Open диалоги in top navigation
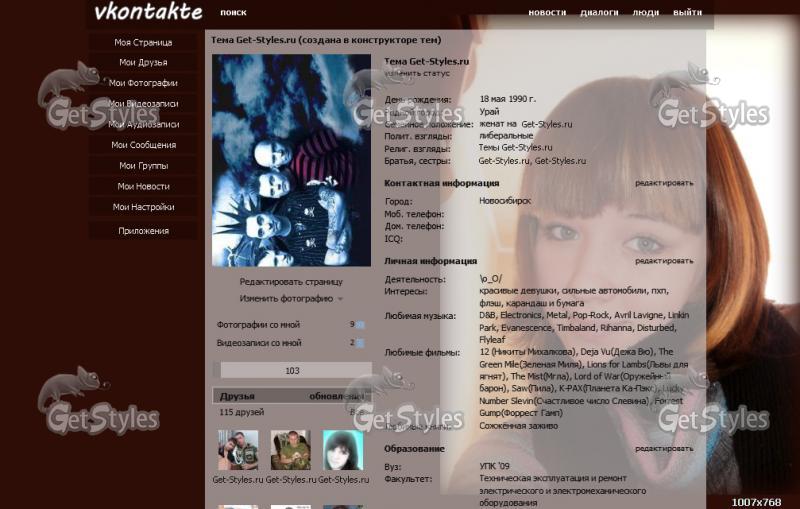 coord(599,13)
